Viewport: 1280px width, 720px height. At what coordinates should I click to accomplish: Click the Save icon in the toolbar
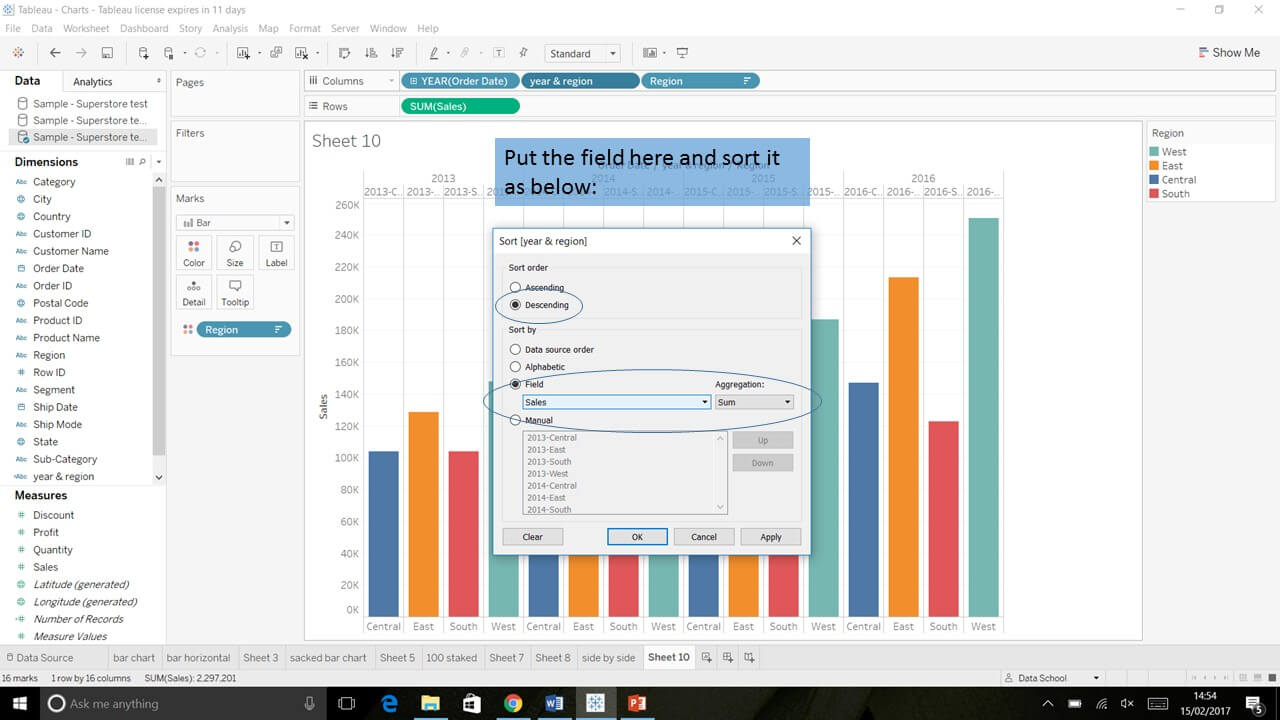click(x=107, y=53)
